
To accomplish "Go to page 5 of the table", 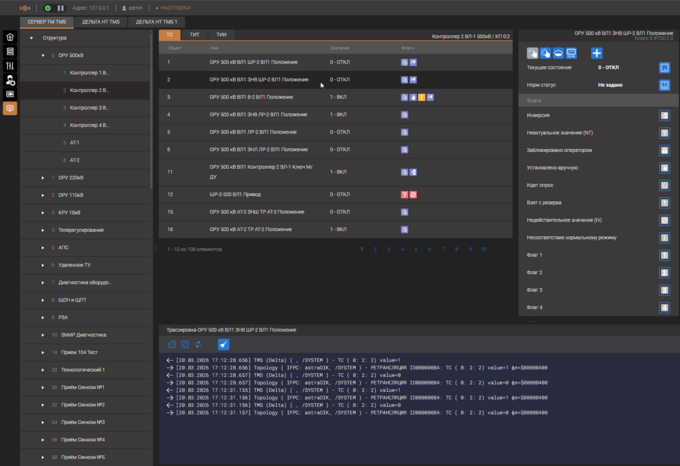I will (415, 249).
